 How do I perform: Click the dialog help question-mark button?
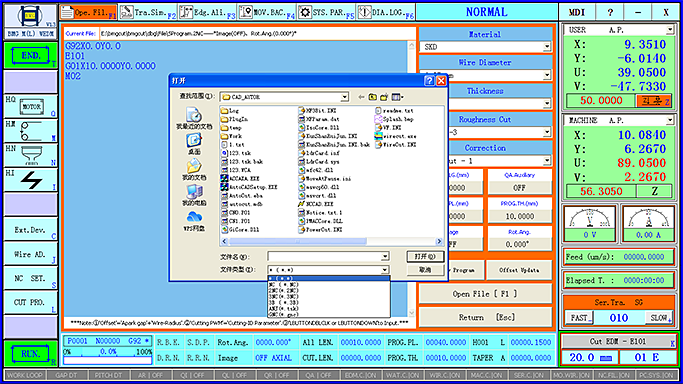[429, 81]
